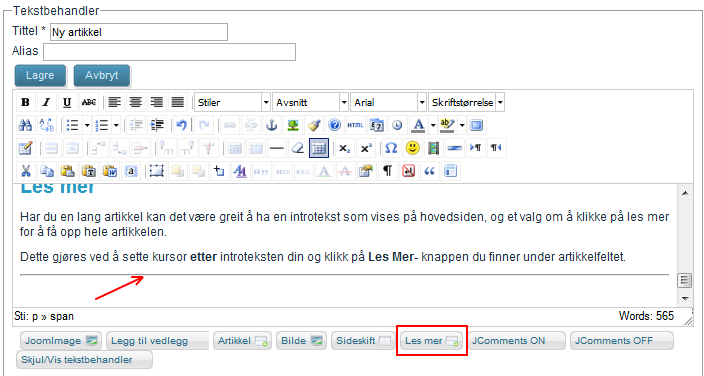704x376 pixels.
Task: Toggle fullscreen editor mode
Action: (x=476, y=125)
